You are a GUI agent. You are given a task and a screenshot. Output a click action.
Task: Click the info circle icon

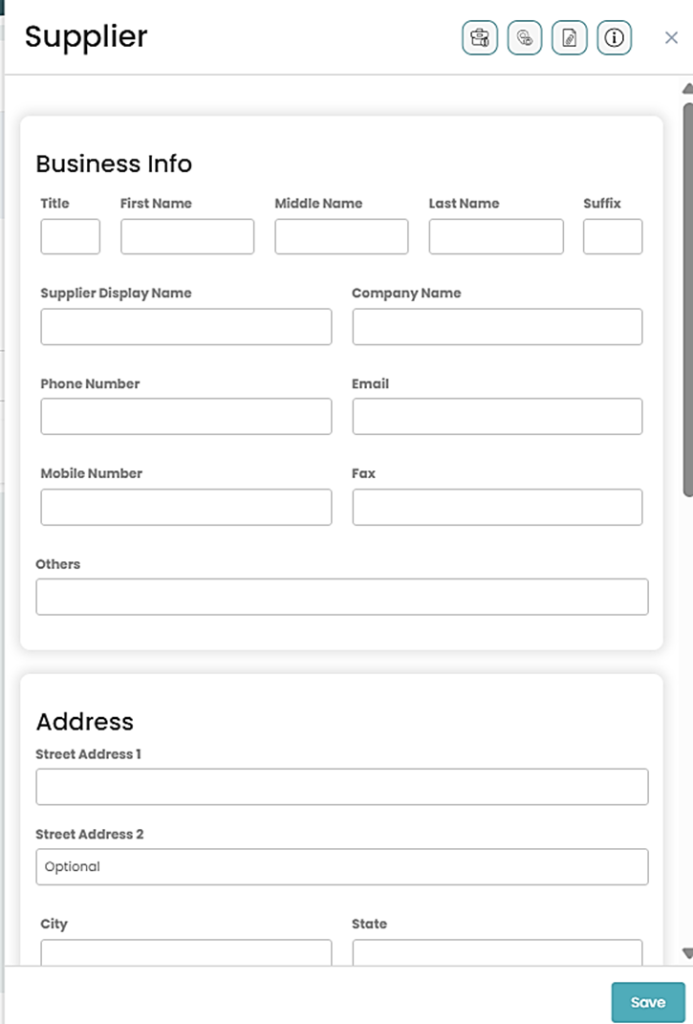click(614, 38)
